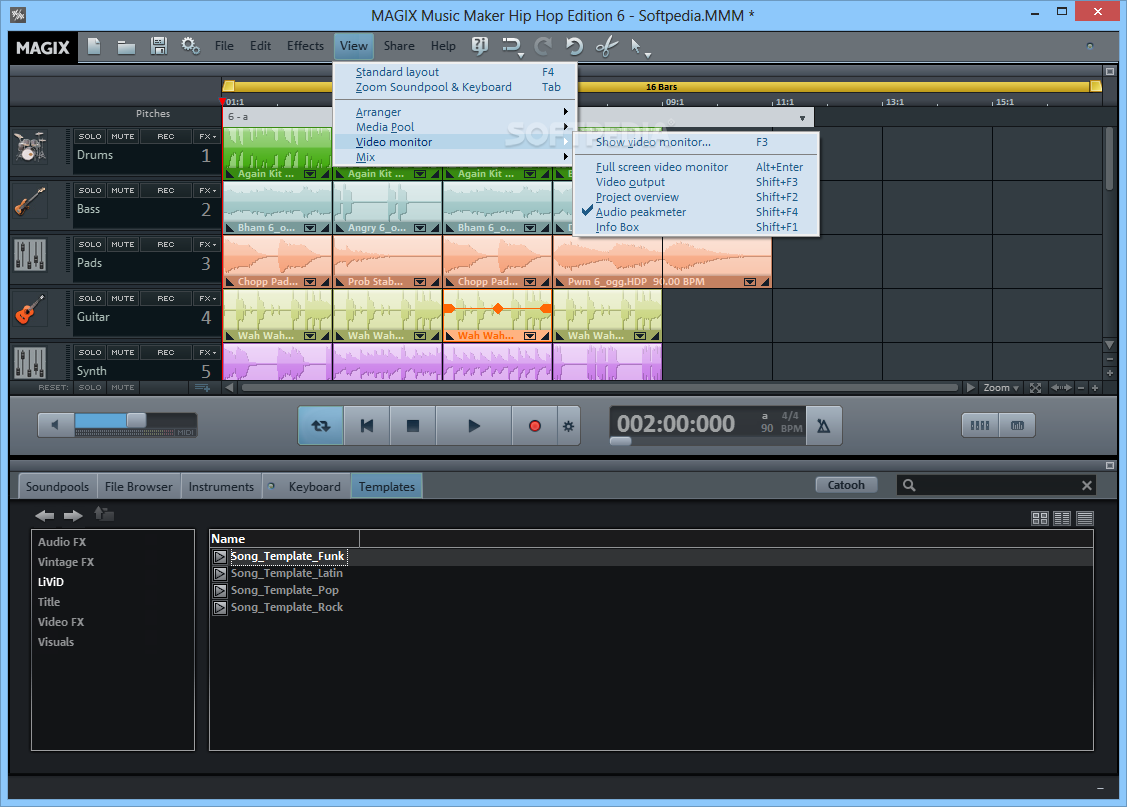This screenshot has height=807, width=1127.
Task: Solo the Guitar track
Action: pos(90,298)
